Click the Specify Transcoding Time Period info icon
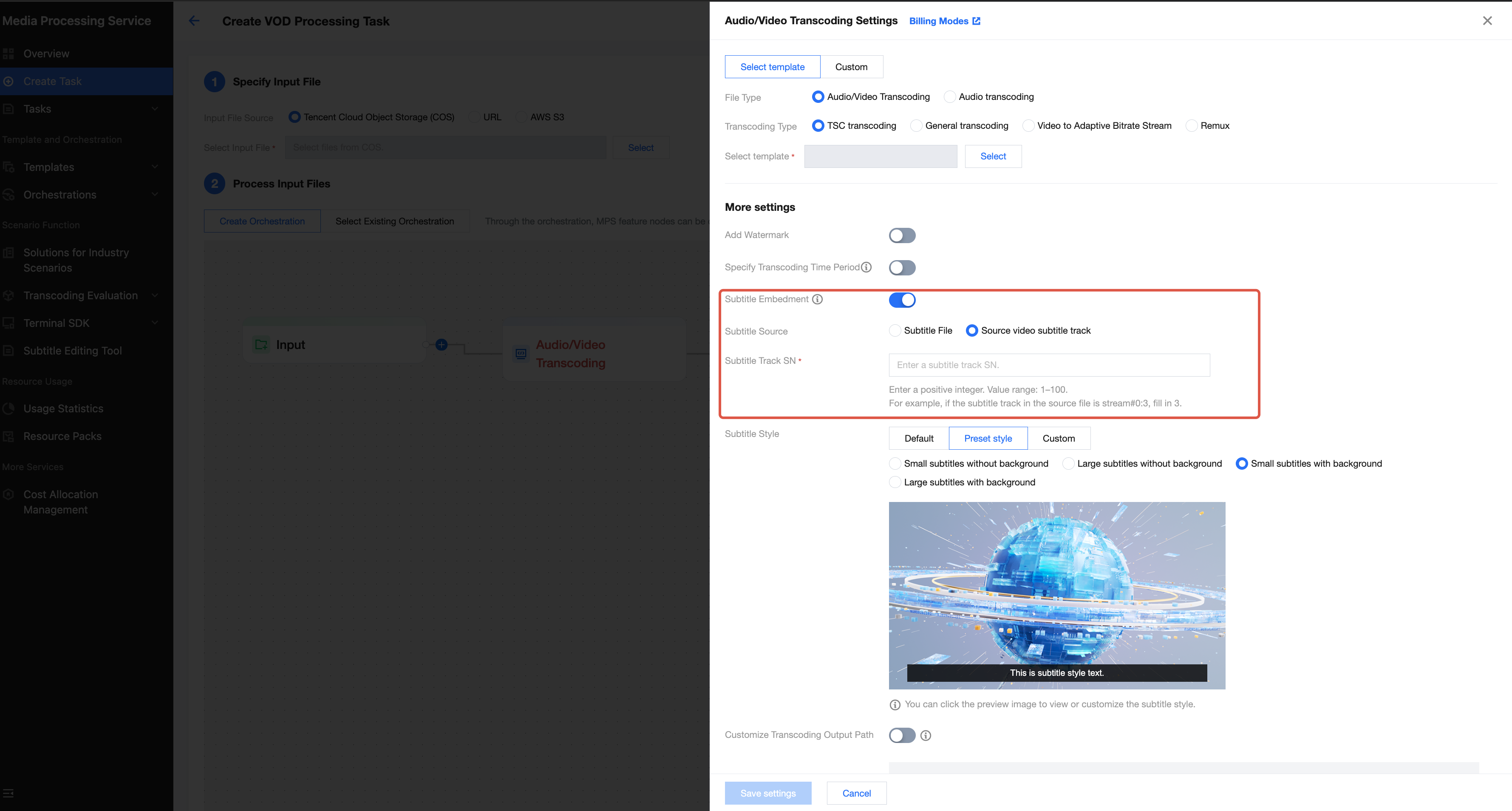The image size is (1512, 811). click(x=866, y=267)
